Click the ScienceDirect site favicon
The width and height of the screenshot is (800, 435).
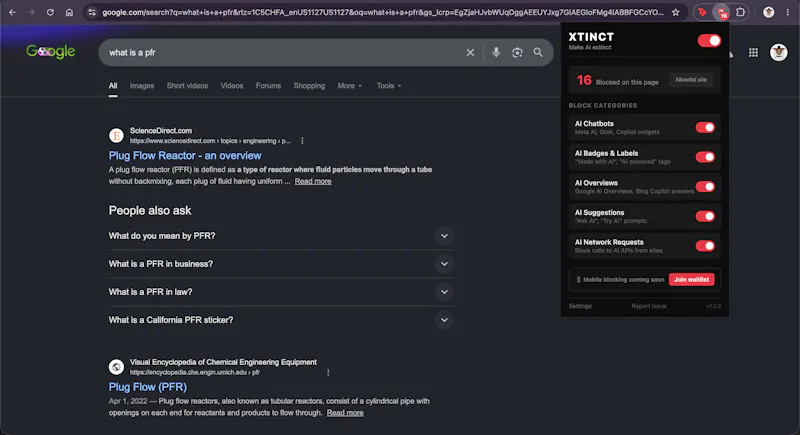[x=116, y=136]
